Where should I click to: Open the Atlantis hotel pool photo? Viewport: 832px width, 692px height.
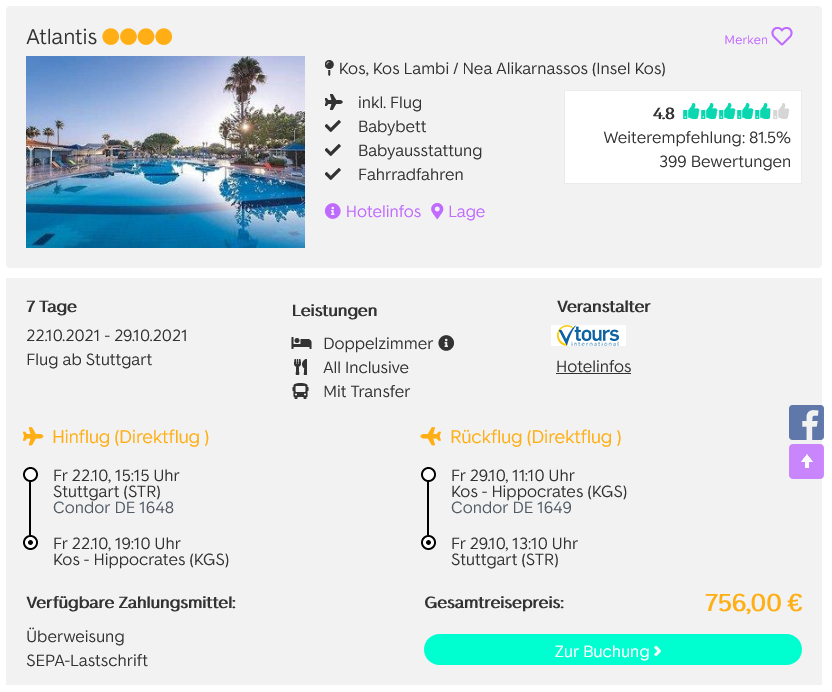coord(166,152)
